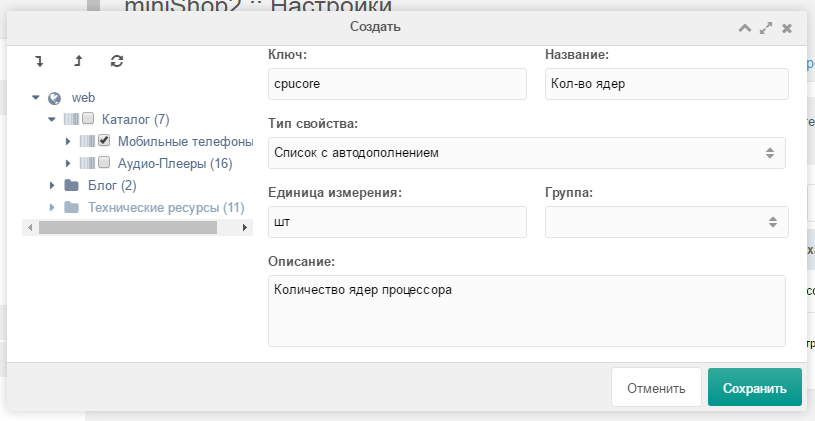Viewport: 815px width, 421px height.
Task: Click the Сохранить button
Action: coord(755,388)
